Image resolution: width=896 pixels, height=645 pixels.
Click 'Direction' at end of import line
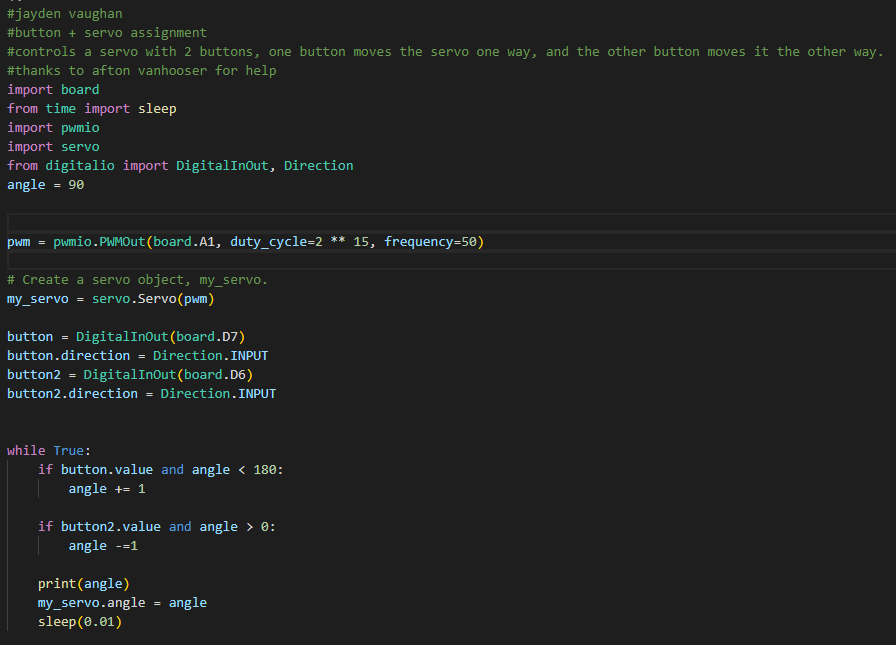click(318, 165)
